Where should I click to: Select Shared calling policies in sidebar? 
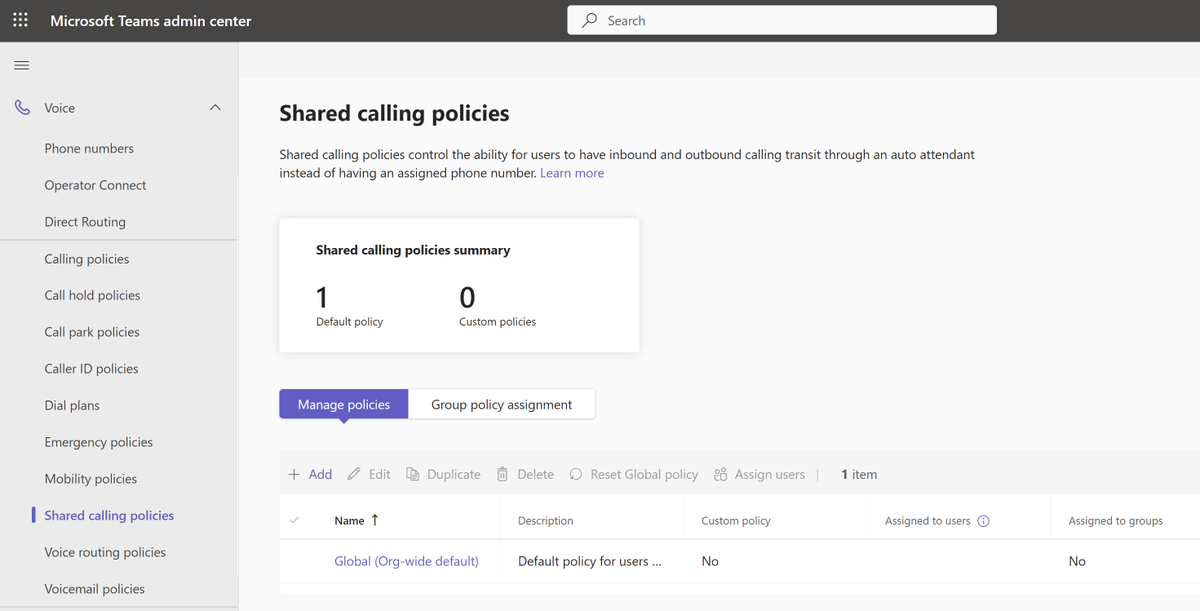click(x=109, y=515)
